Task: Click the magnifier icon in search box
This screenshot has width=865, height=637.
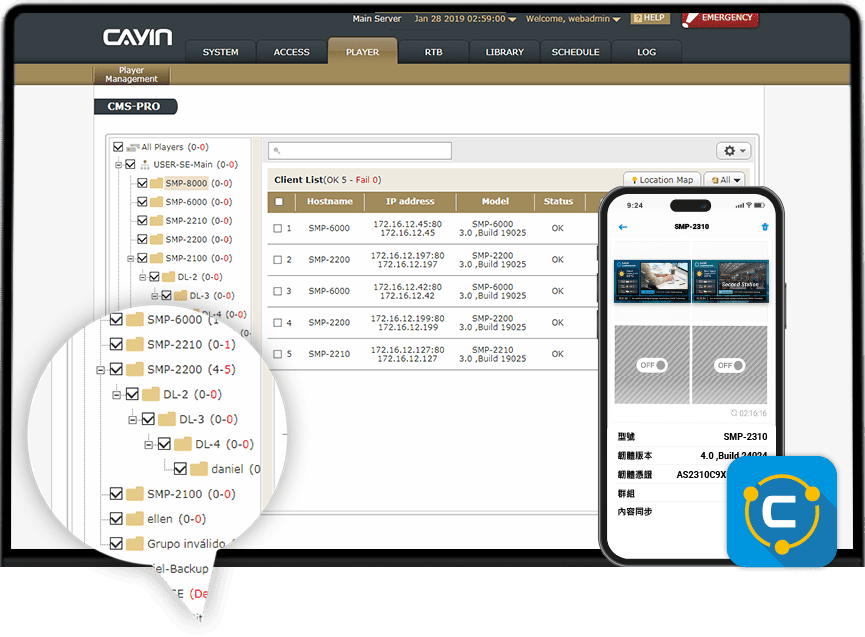Action: [277, 151]
